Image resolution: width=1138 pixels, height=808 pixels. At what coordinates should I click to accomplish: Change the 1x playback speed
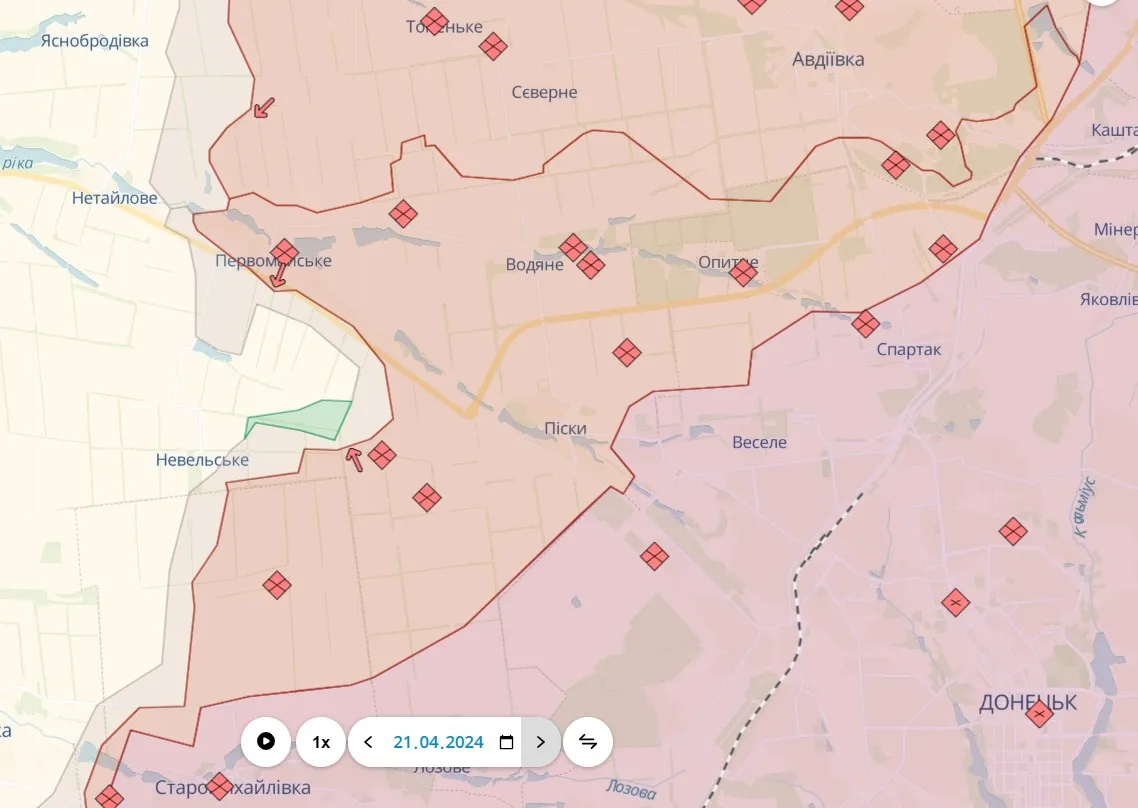coord(321,741)
